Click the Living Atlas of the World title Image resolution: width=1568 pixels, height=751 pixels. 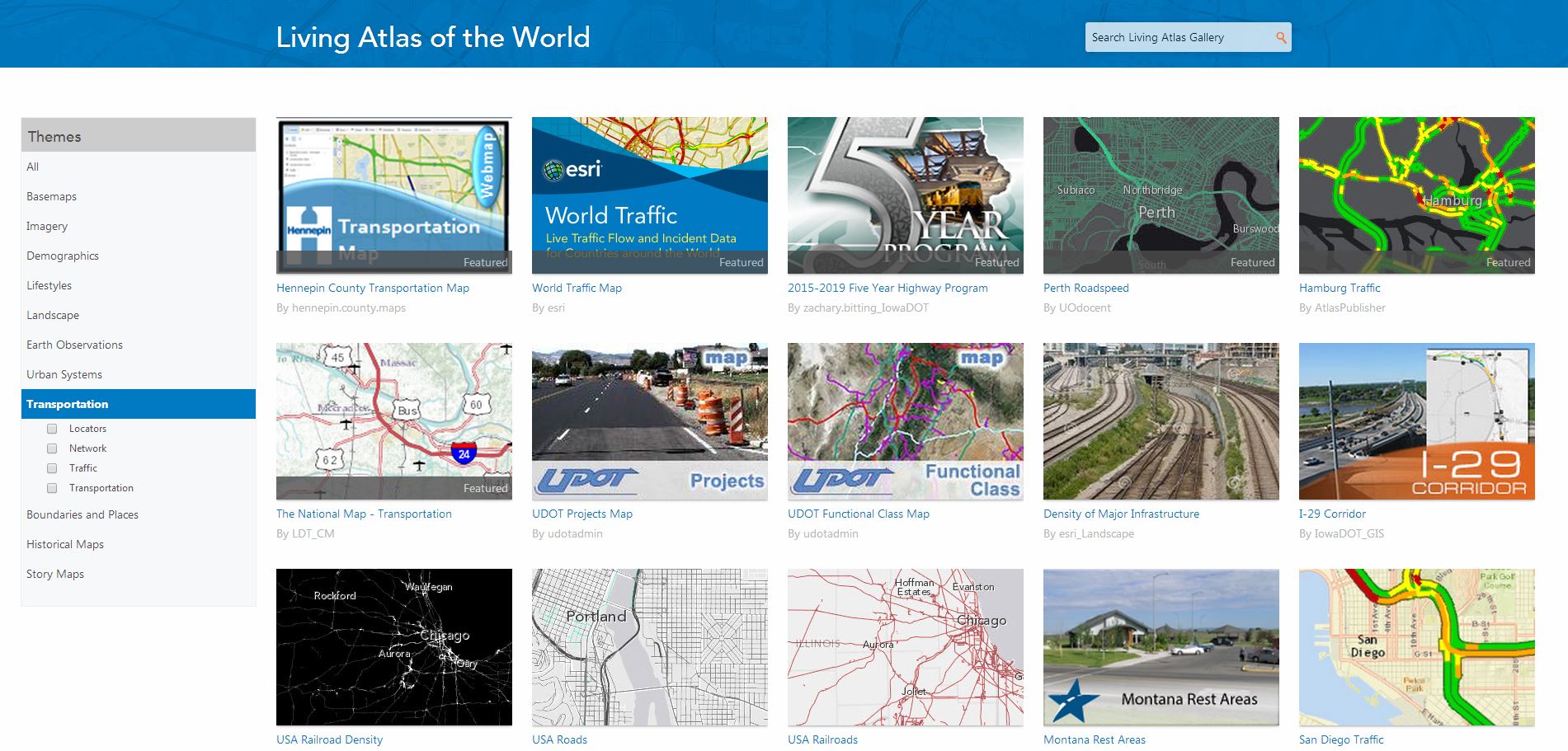[x=433, y=37]
